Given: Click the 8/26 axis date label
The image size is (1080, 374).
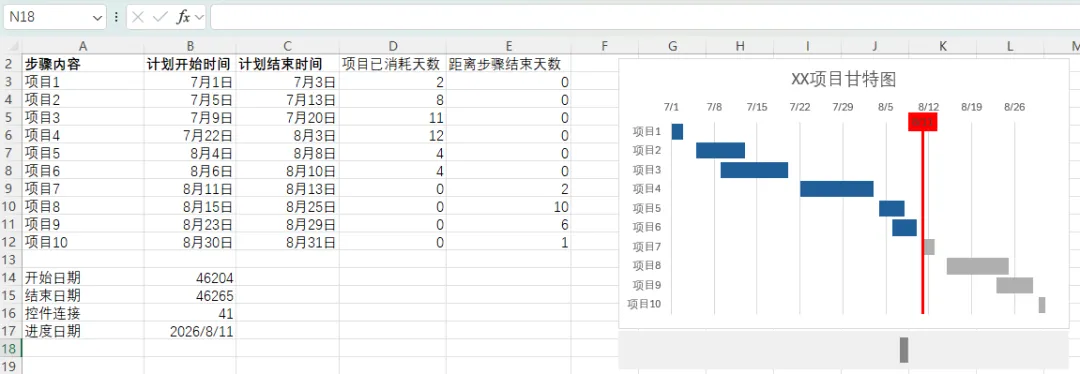Looking at the screenshot, I should click(1014, 107).
